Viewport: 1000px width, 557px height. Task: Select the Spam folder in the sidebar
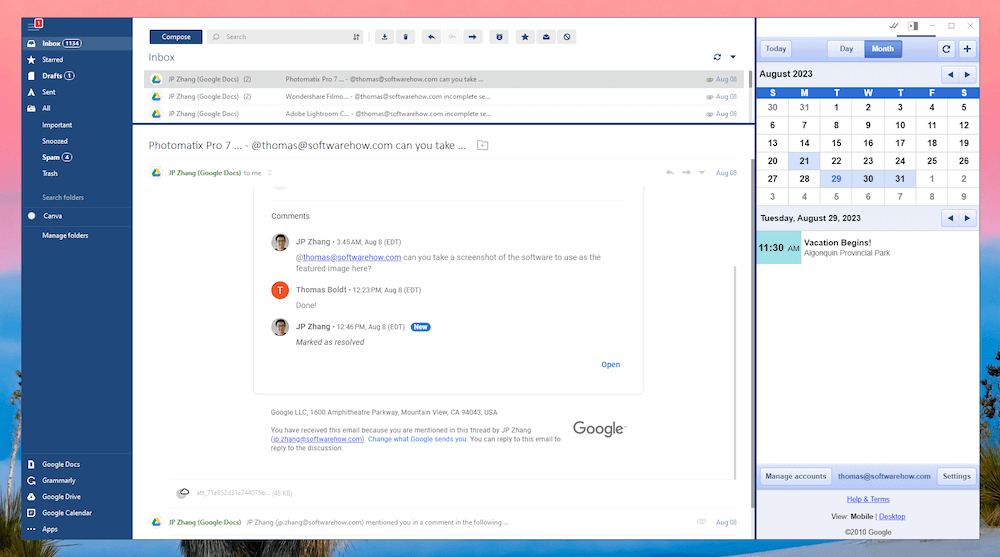click(x=51, y=157)
